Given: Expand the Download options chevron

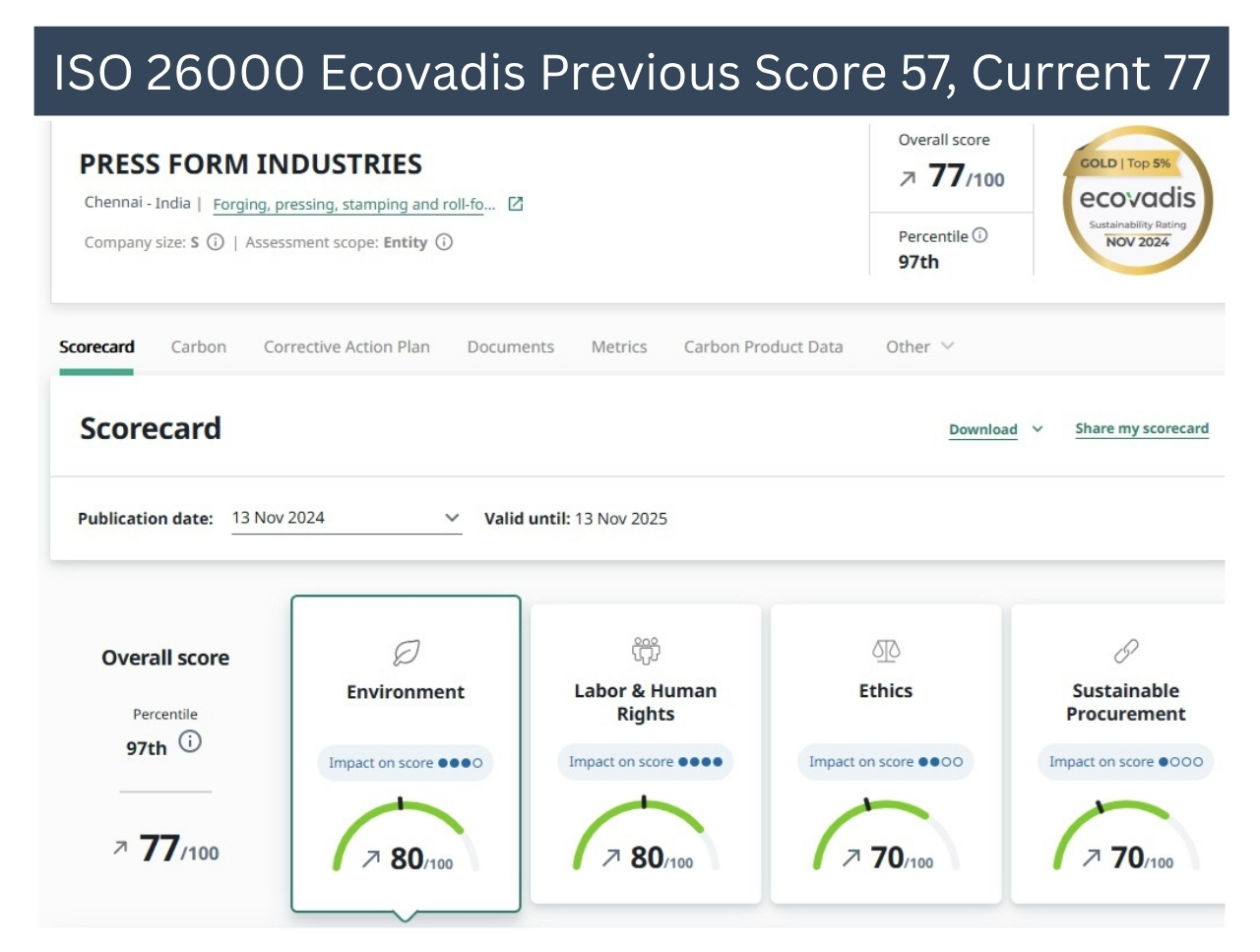Looking at the screenshot, I should (x=1038, y=429).
